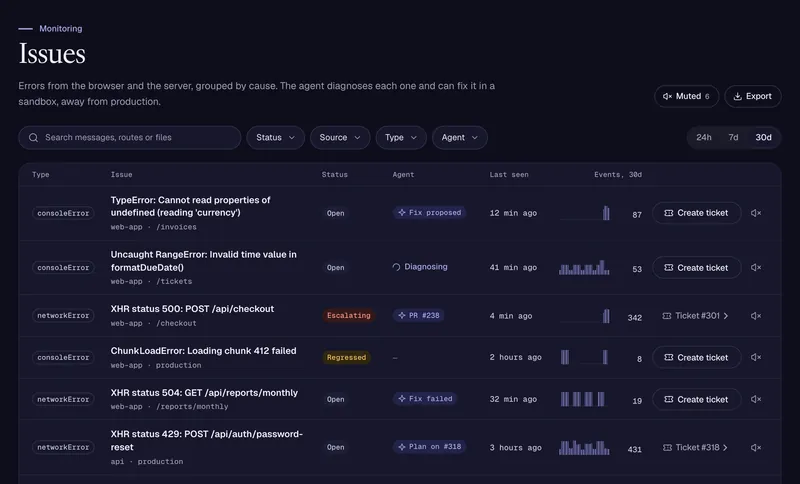
Task: Export the issues list
Action: tap(753, 96)
